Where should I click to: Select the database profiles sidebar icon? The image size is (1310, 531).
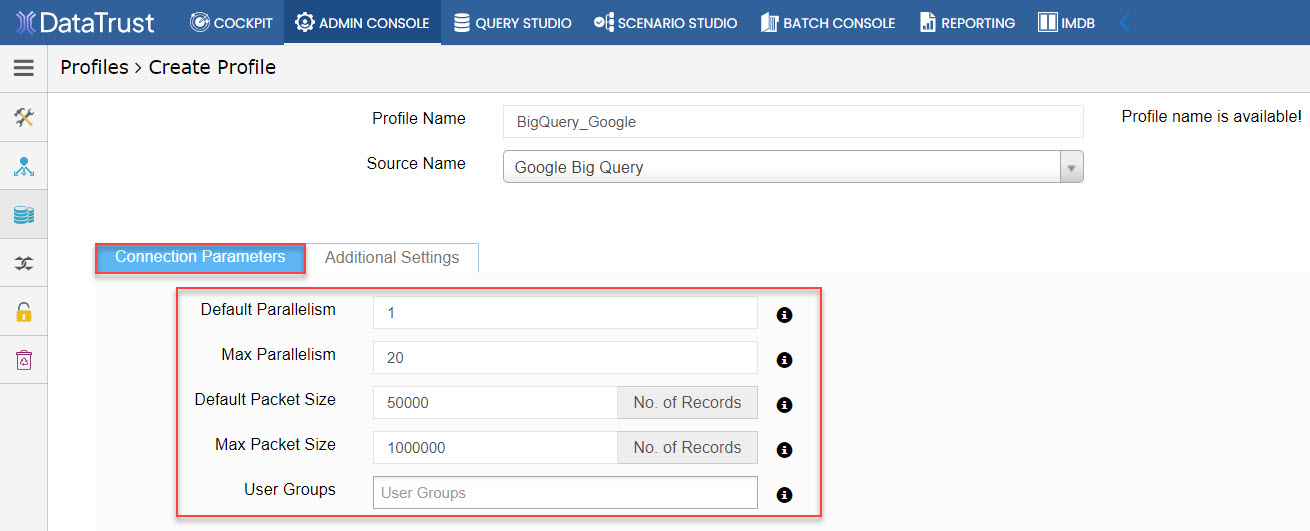click(x=24, y=215)
